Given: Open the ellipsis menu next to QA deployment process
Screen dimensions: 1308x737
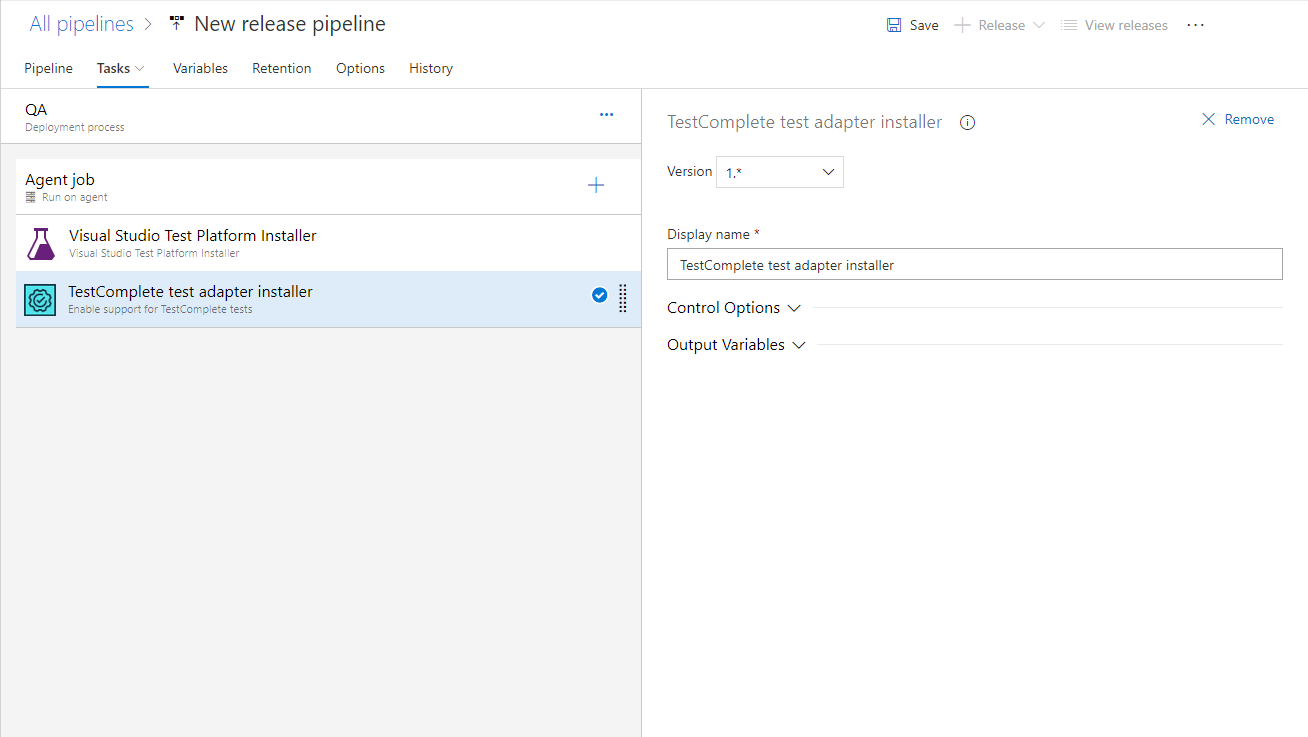Looking at the screenshot, I should pos(606,114).
